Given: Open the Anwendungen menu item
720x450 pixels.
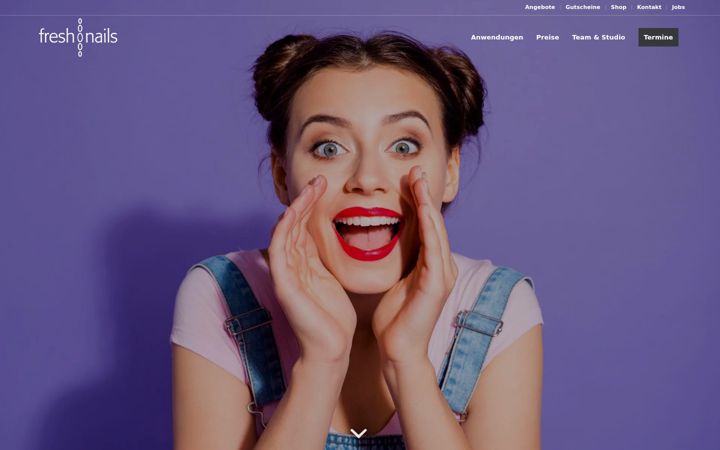Looking at the screenshot, I should coord(497,37).
